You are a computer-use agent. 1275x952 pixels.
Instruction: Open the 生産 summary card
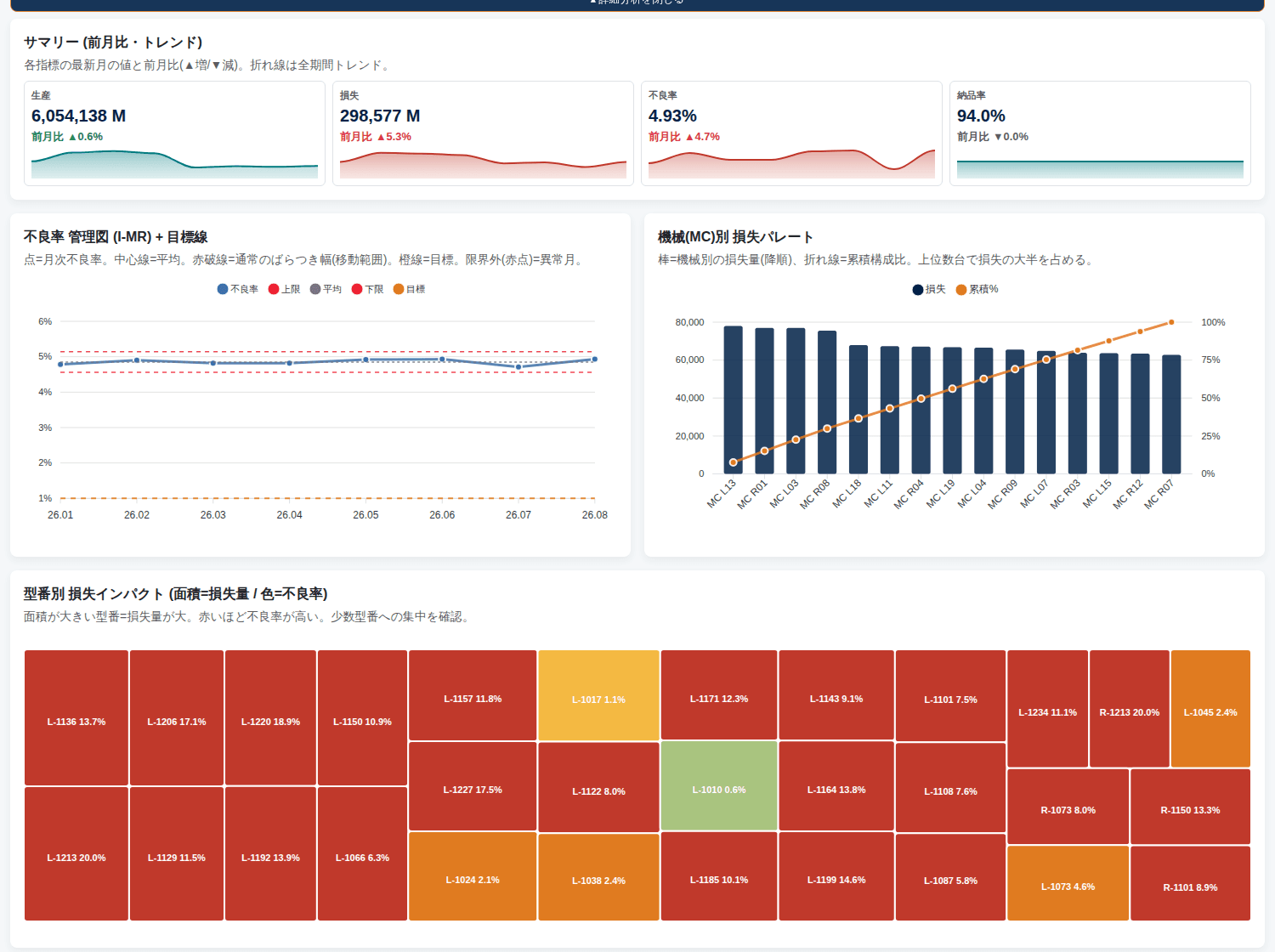point(174,133)
